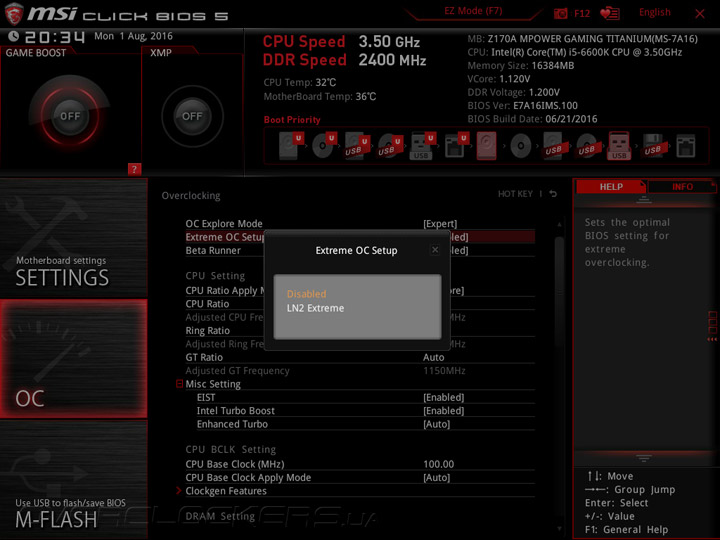Screen dimensions: 720x540
Task: Click help panel top scroll handle
Action: (x=643, y=200)
